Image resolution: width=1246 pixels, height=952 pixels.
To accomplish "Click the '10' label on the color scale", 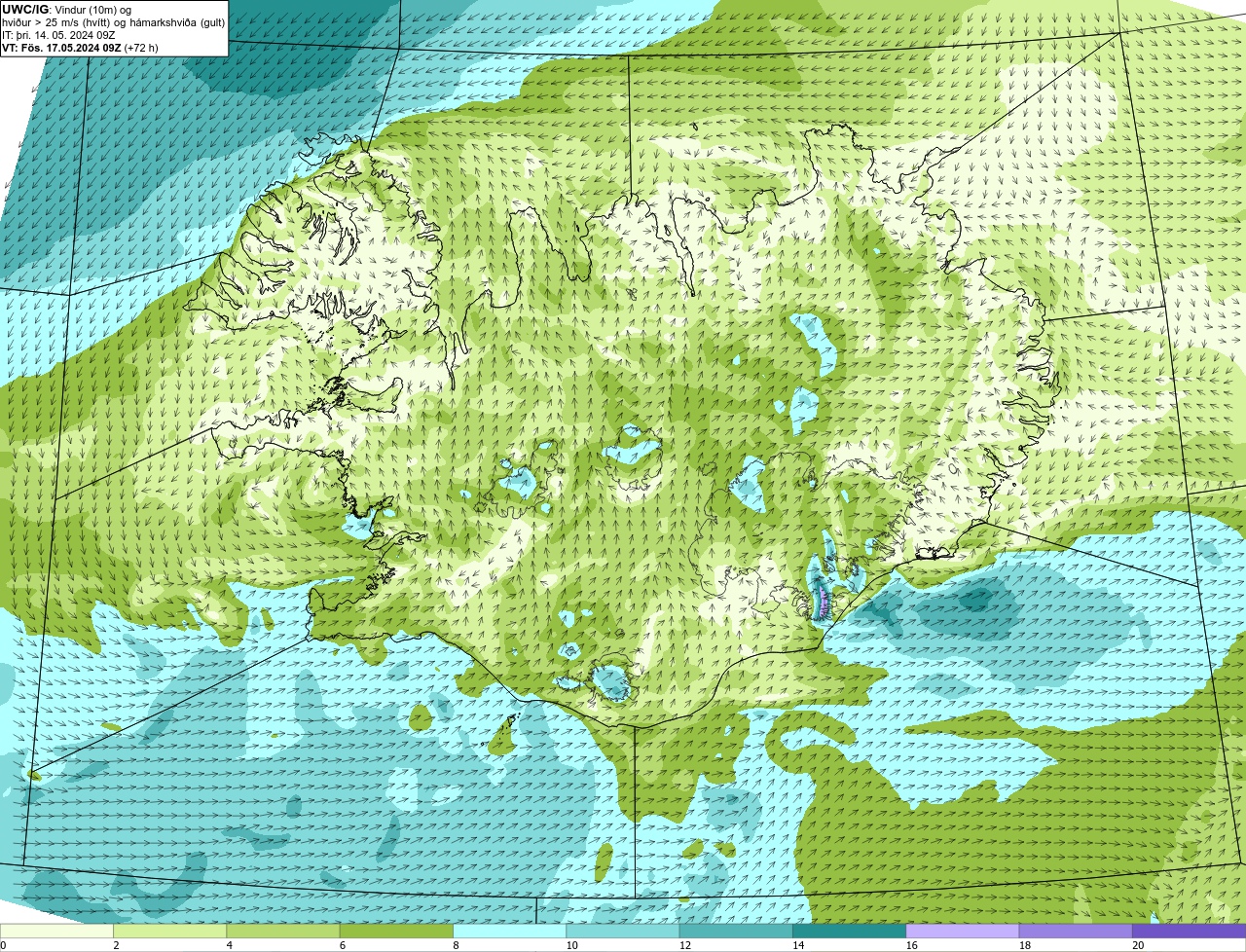I will (571, 945).
